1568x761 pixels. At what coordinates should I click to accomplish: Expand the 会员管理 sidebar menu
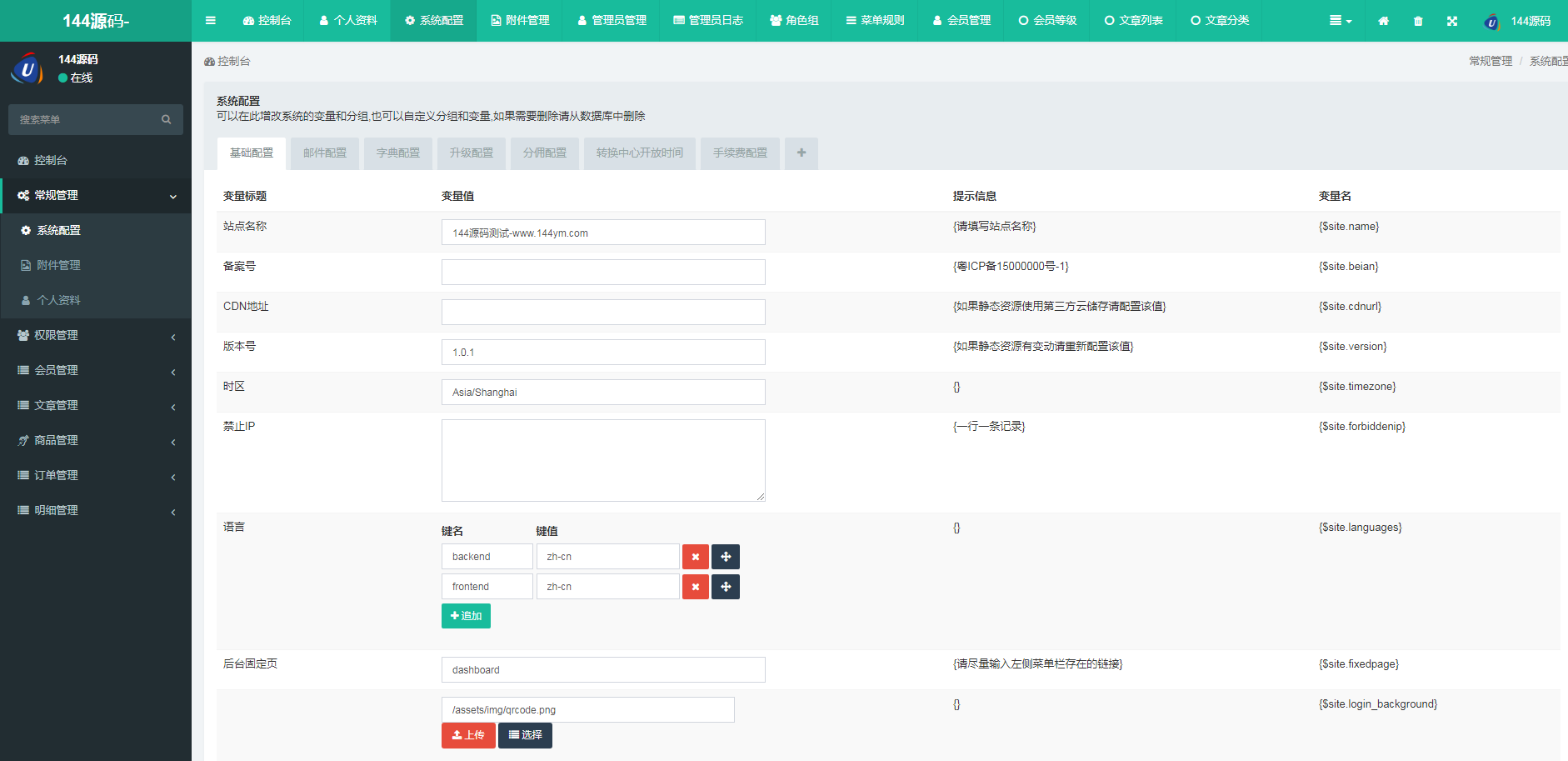[x=96, y=371]
